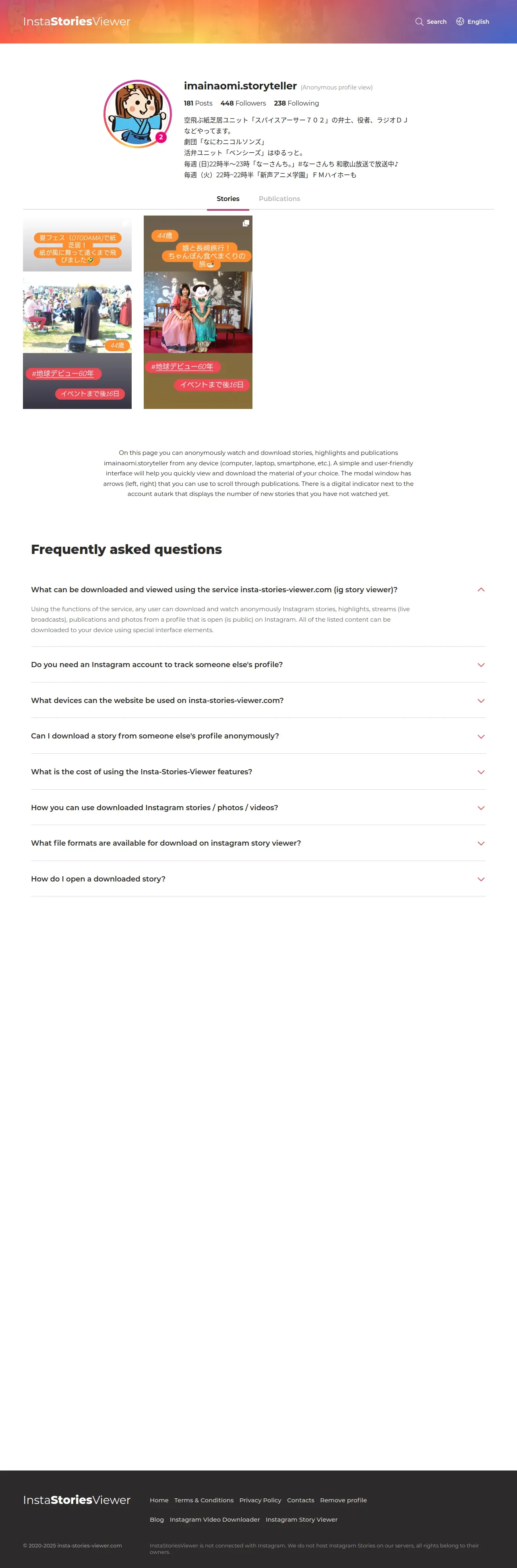This screenshot has width=517, height=1568.
Task: Click the pink new stories badge
Action: click(x=161, y=137)
